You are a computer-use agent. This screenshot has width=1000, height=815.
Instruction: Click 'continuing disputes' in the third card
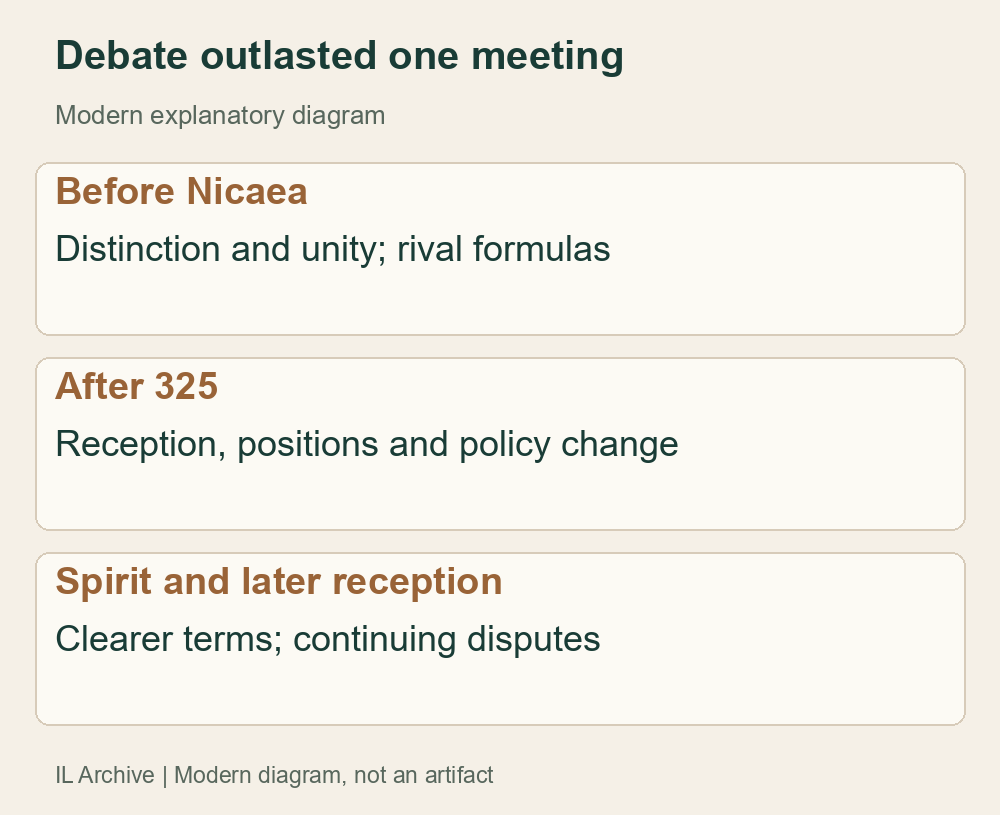point(446,640)
